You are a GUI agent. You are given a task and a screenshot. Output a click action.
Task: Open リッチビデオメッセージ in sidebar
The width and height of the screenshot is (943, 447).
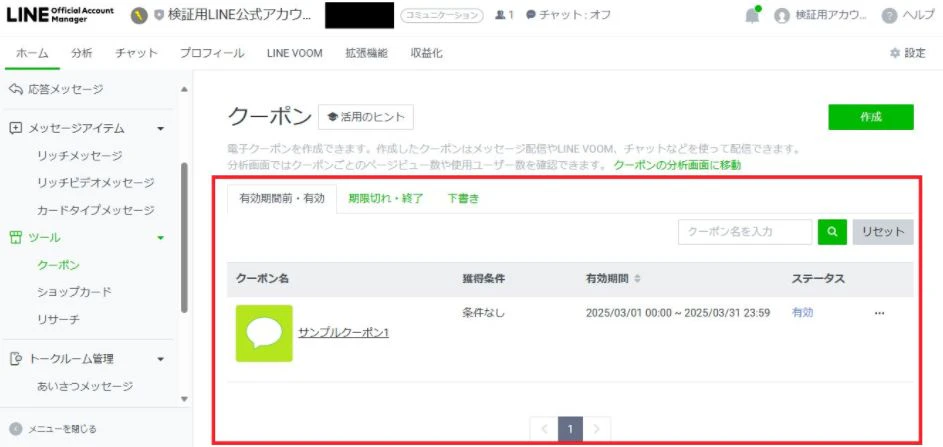[96, 182]
